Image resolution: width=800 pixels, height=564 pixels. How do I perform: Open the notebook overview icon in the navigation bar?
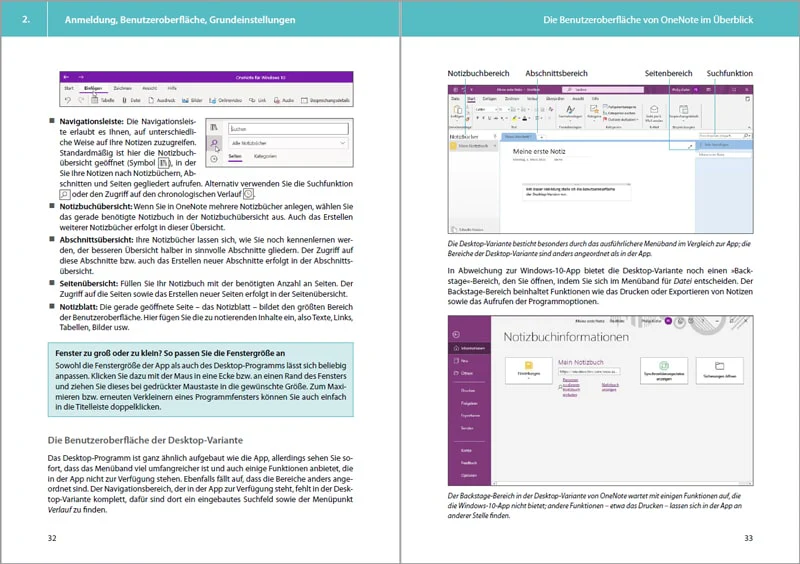pyautogui.click(x=214, y=128)
